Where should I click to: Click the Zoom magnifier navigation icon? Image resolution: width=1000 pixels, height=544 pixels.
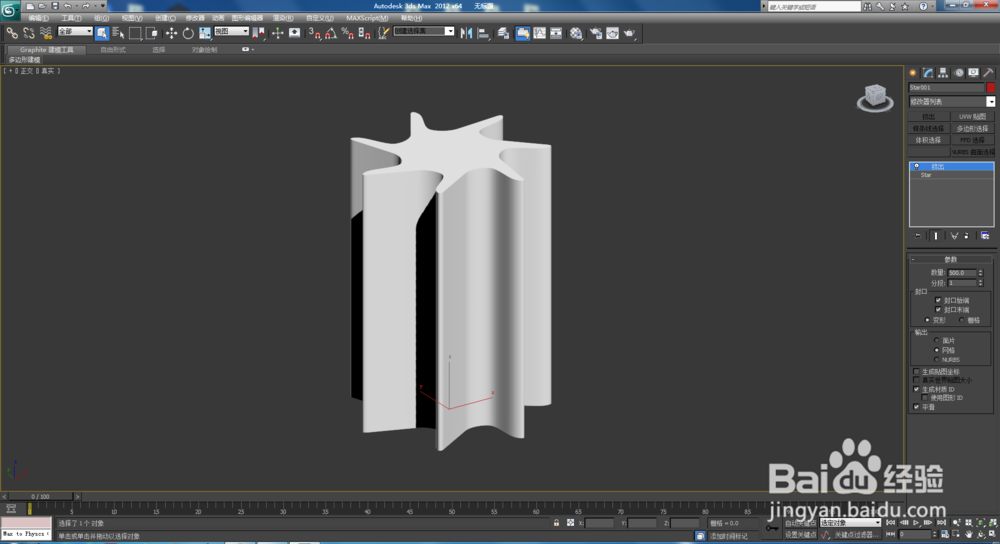[x=957, y=523]
